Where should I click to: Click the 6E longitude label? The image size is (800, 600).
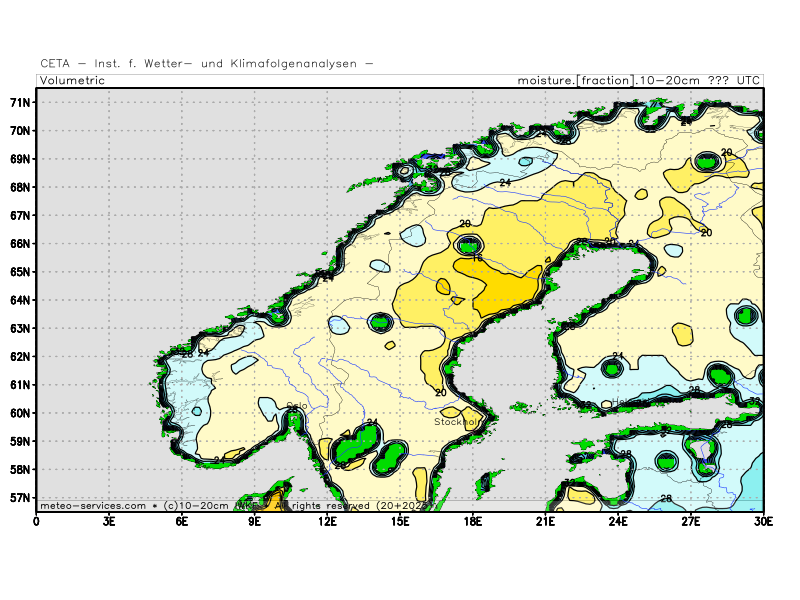182,521
